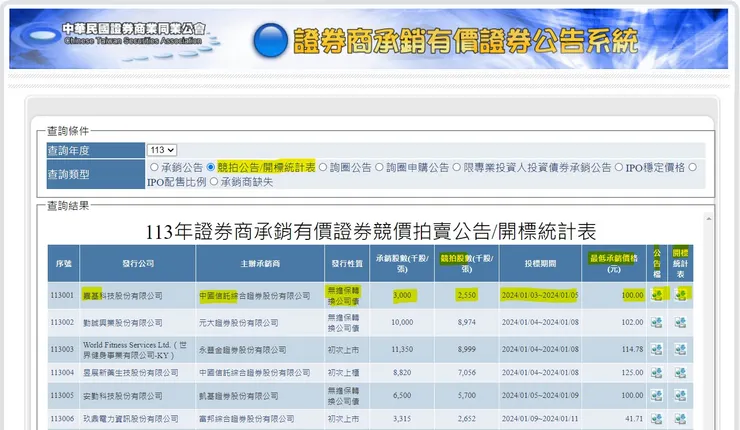This screenshot has width=740, height=430.
Task: Open announcement file icon for row 113003
Action: pyautogui.click(x=656, y=349)
